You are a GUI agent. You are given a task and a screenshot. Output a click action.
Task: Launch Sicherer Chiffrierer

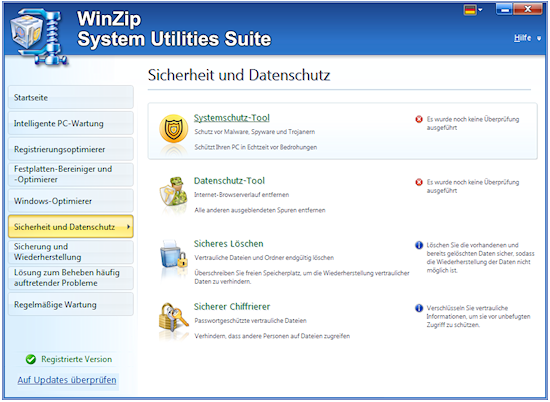point(232,306)
